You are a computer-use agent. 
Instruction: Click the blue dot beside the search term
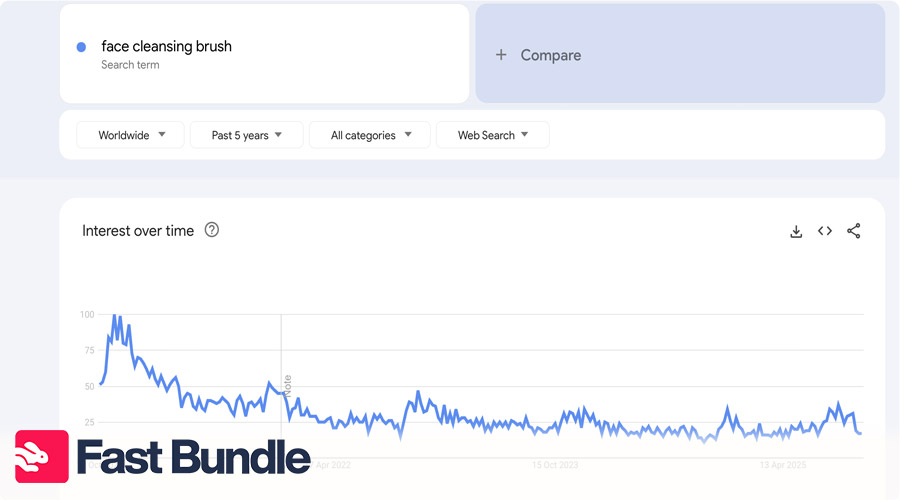(x=81, y=47)
